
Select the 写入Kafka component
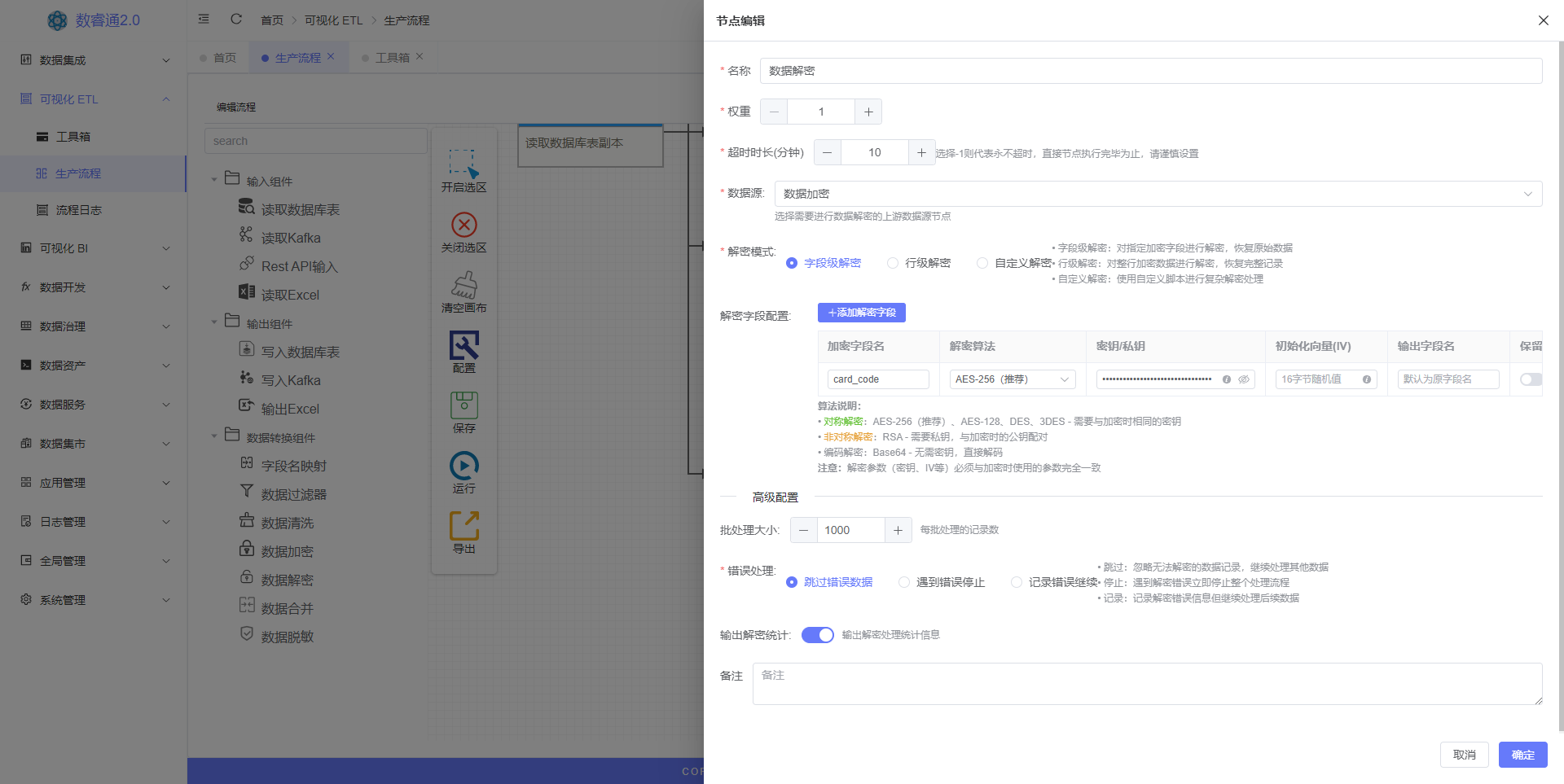coord(280,380)
